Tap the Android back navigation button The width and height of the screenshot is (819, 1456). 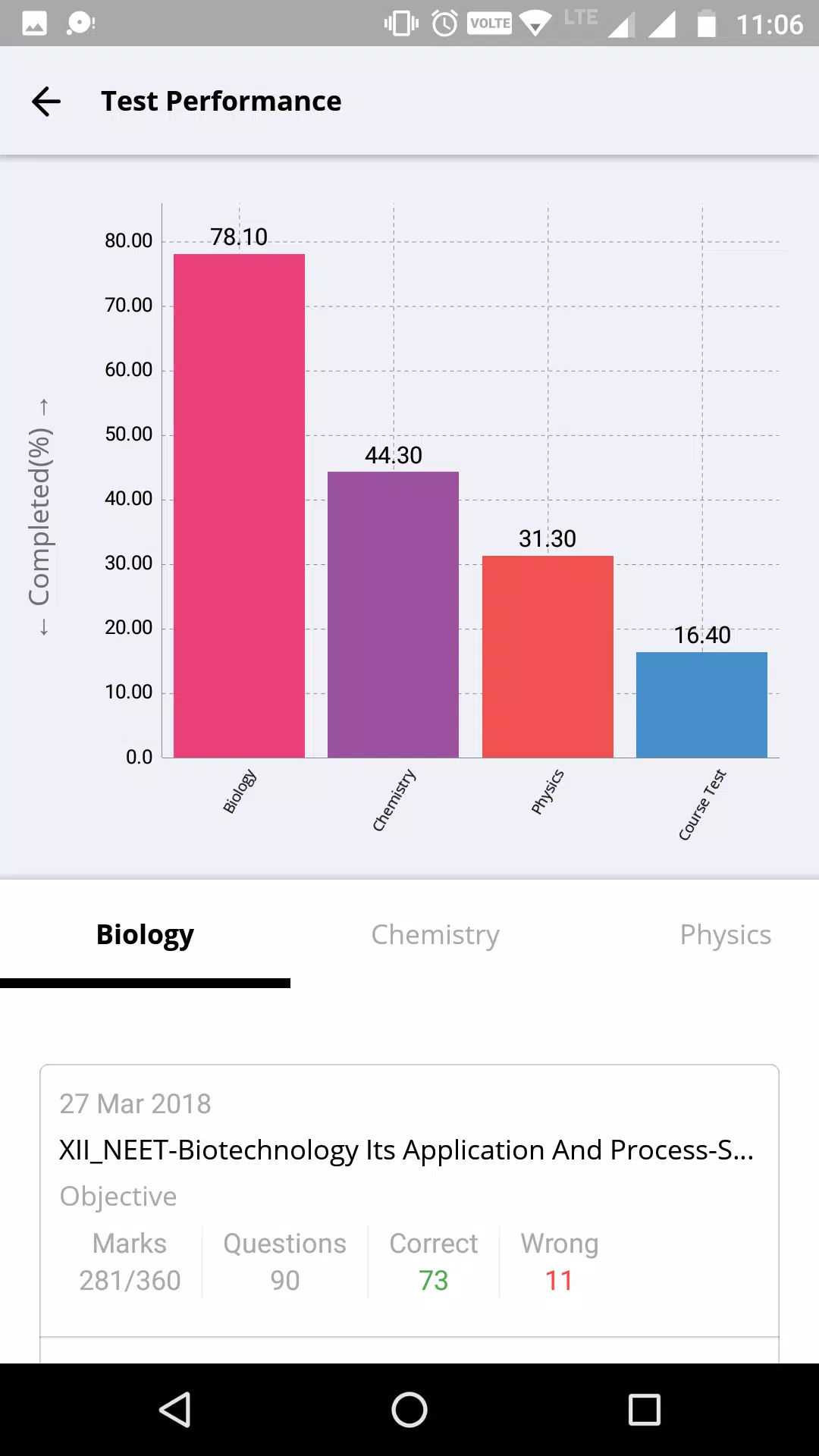pyautogui.click(x=175, y=1410)
